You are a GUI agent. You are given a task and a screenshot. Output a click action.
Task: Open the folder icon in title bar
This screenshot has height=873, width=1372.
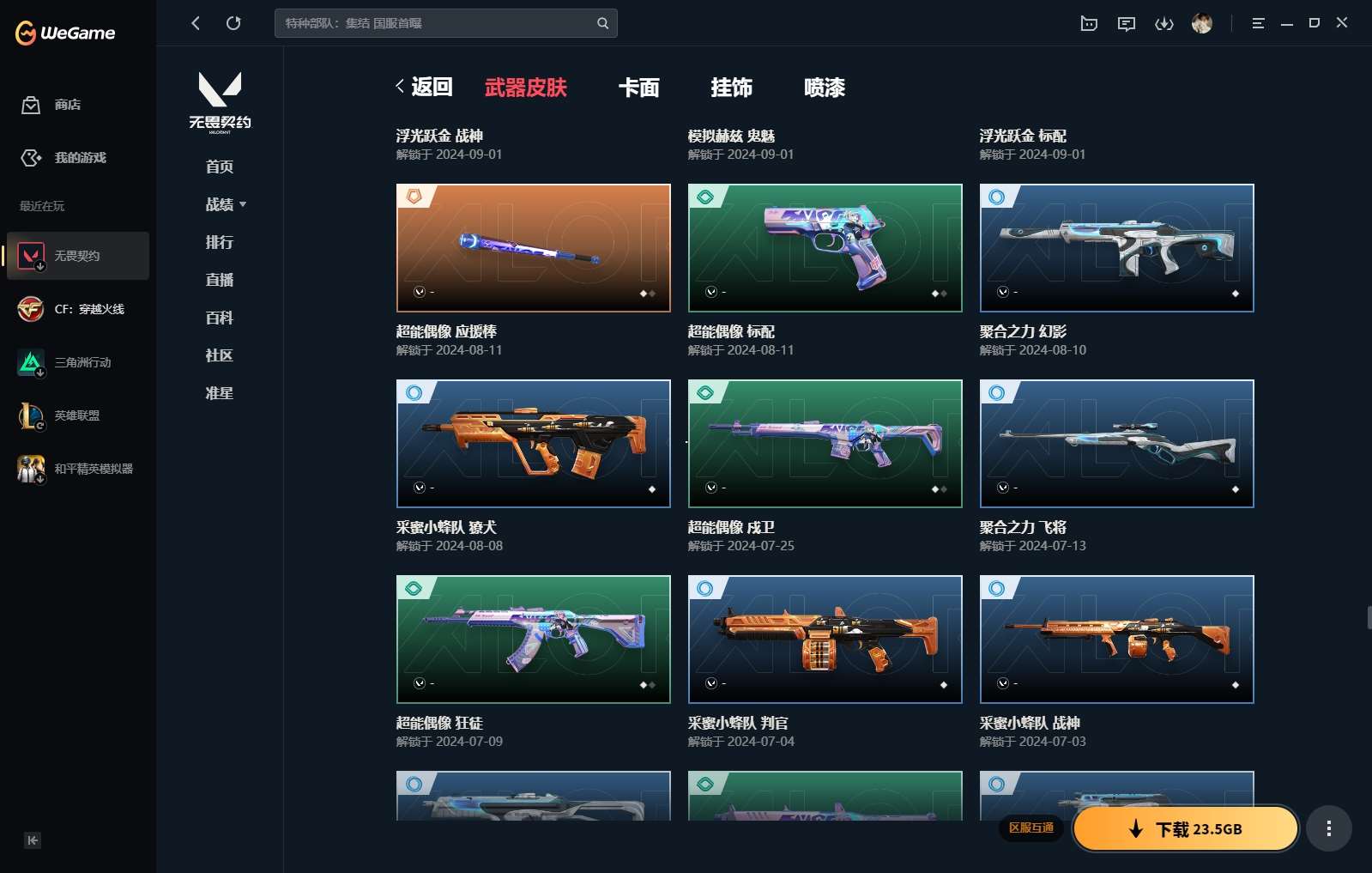(1088, 24)
